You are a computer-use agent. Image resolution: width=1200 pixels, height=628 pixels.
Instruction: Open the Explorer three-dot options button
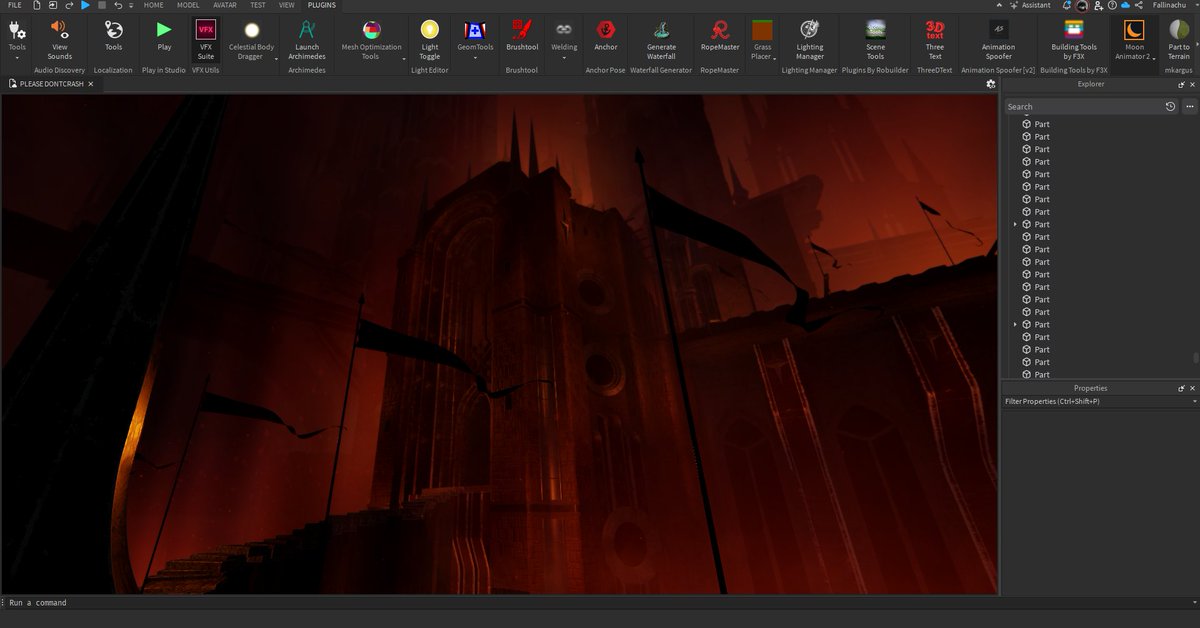pos(1190,106)
